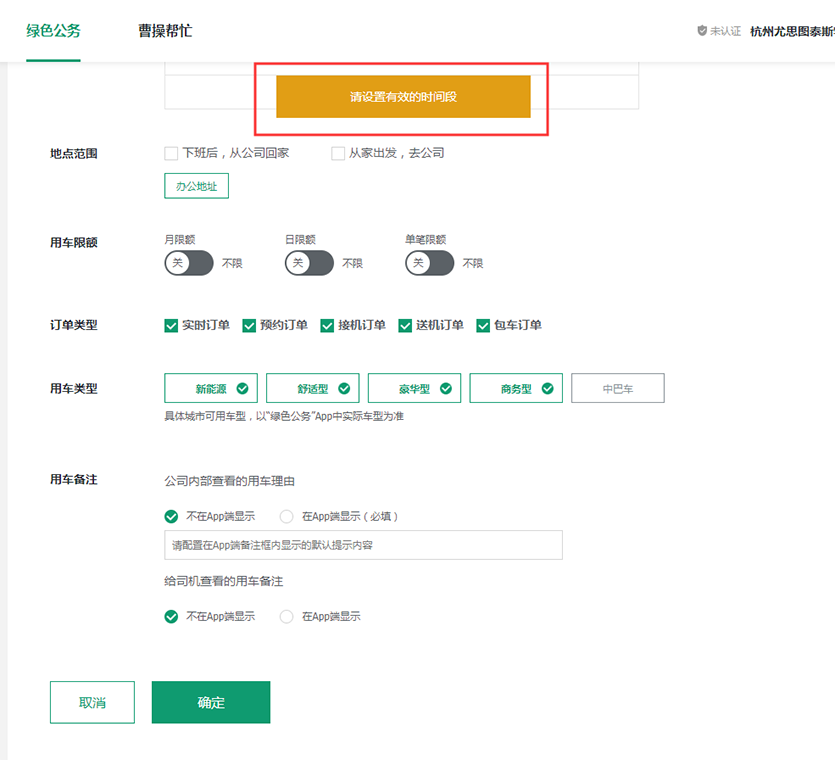Check 从家出发，去公司 checkbox
Viewport: 835px width, 760px height.
[x=338, y=153]
